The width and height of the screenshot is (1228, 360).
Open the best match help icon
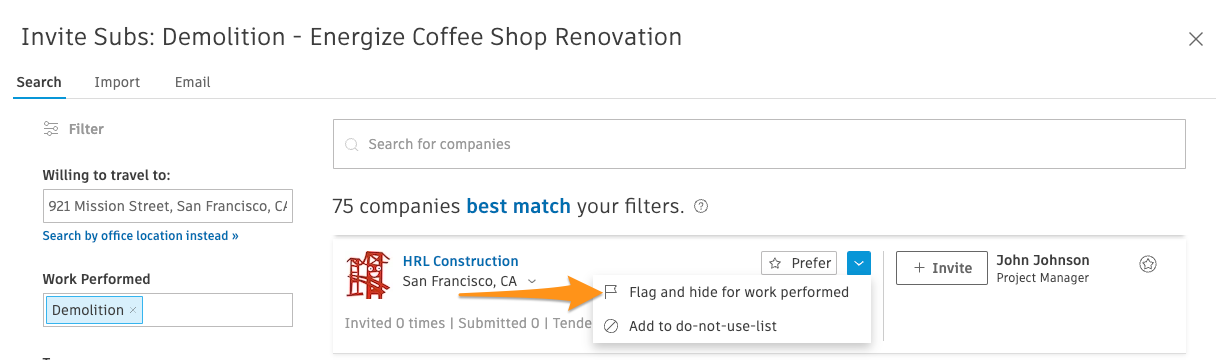(x=701, y=207)
